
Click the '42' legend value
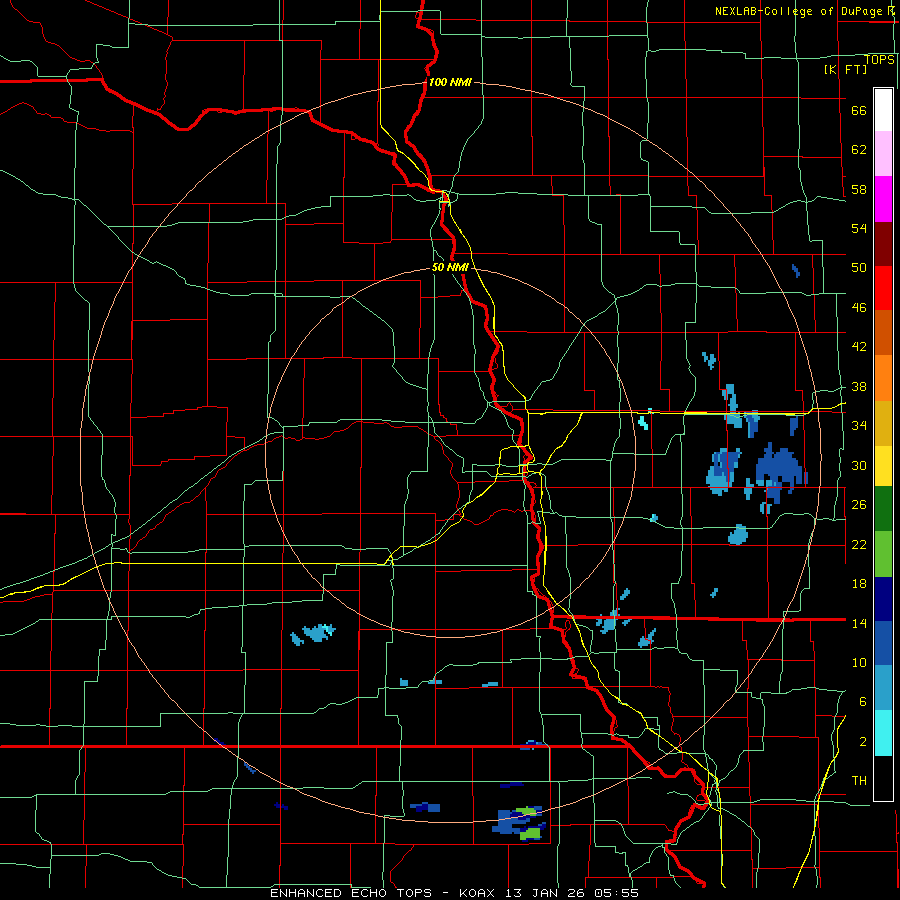point(859,347)
